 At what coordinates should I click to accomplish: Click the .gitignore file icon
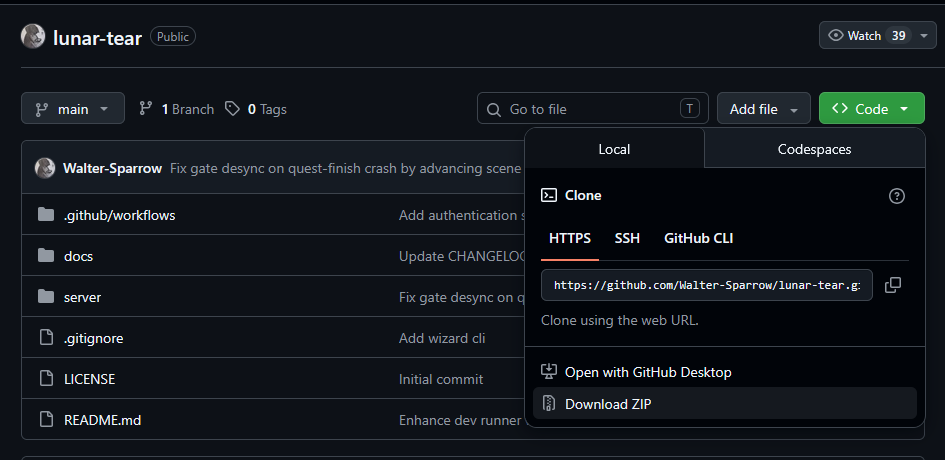[x=46, y=338]
